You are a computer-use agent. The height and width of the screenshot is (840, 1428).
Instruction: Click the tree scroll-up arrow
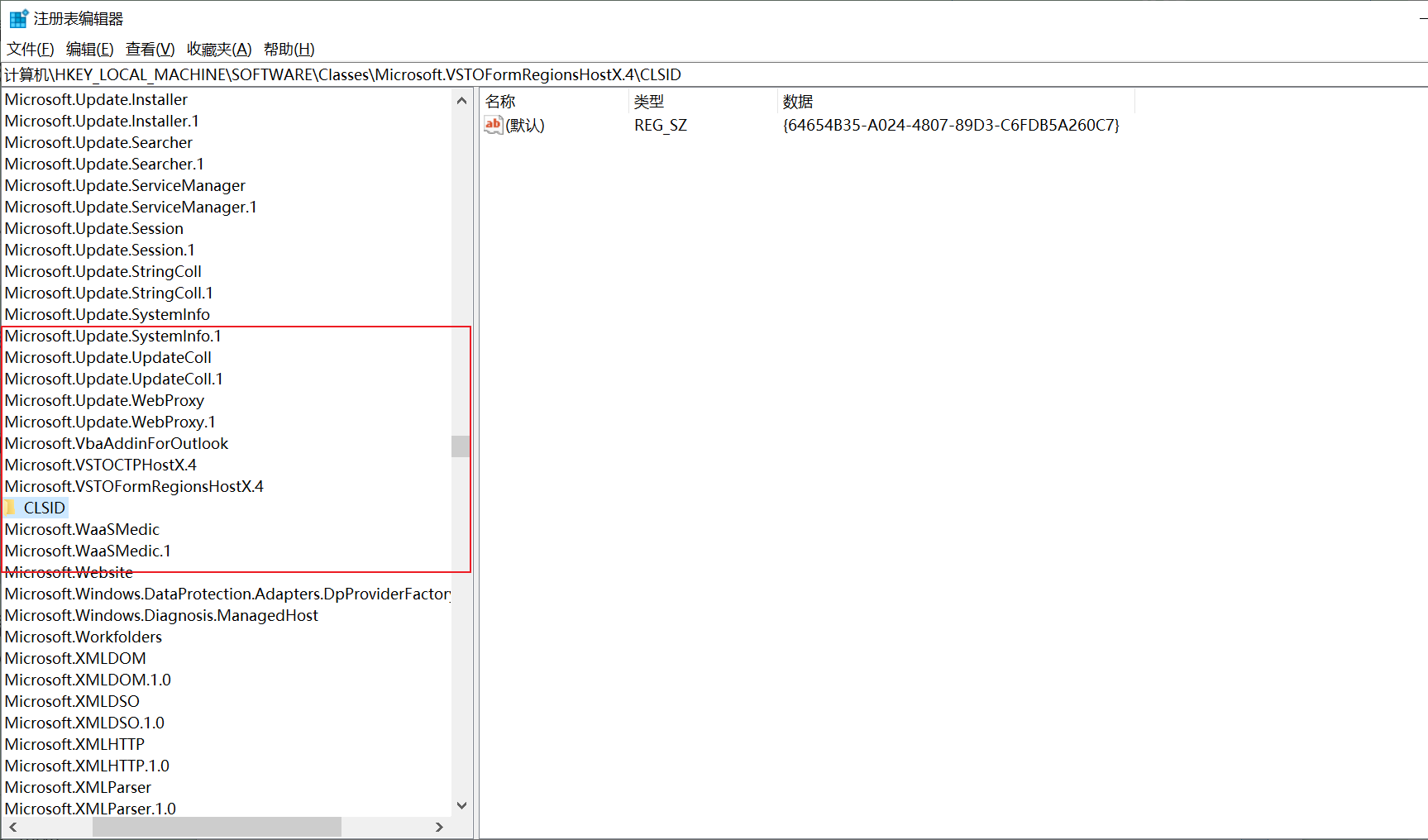tap(461, 100)
